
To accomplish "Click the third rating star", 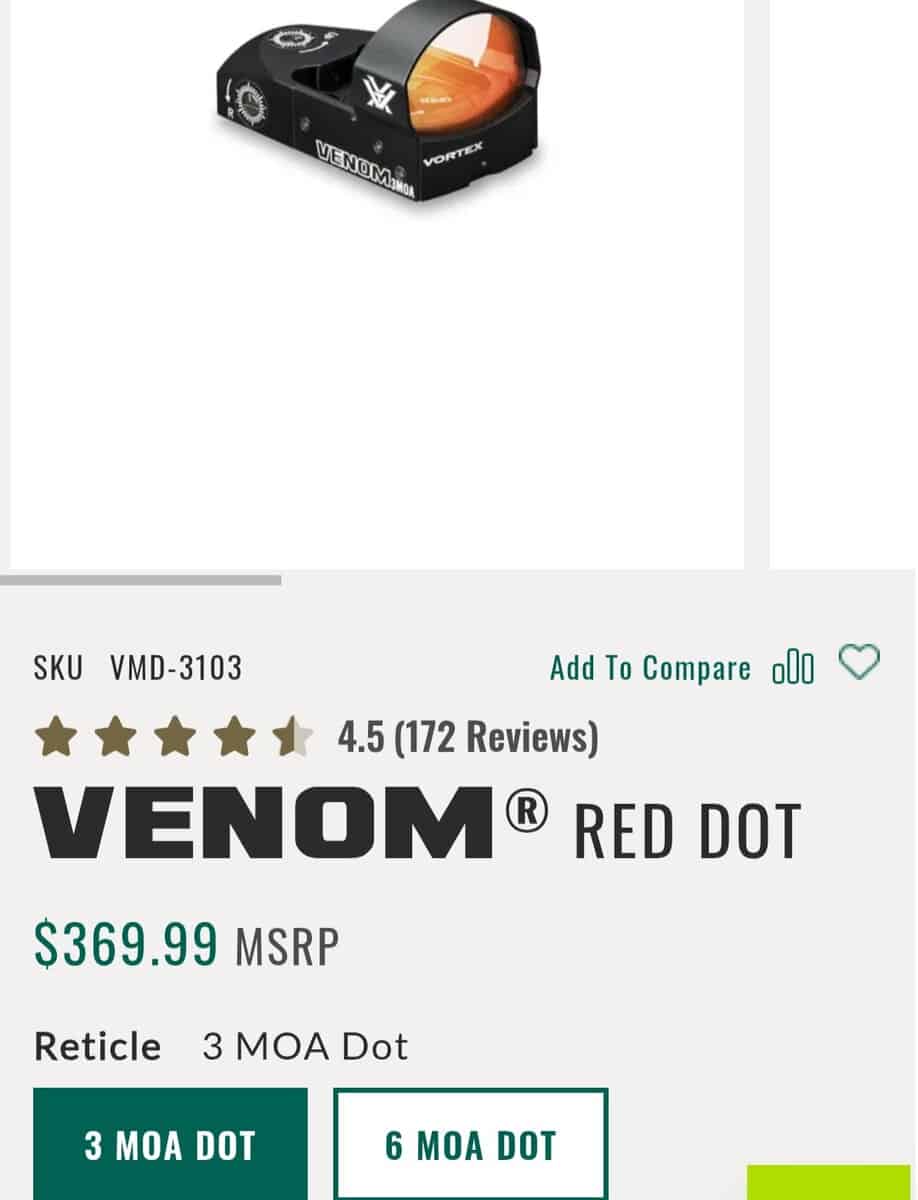I will pos(175,738).
